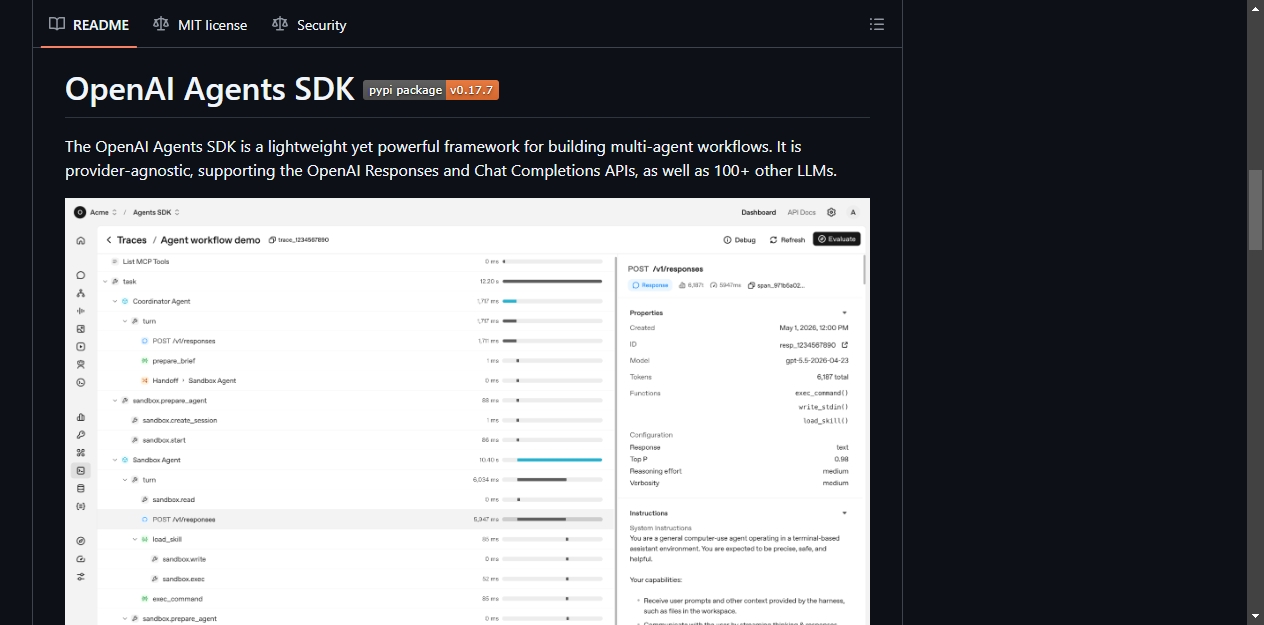Click the curly braces icon in demo sidebar
Viewport: 1264px width, 625px height.
click(x=81, y=506)
